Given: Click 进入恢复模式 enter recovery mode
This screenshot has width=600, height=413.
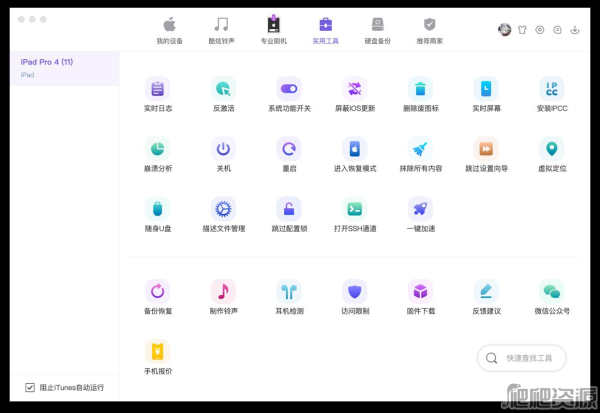Looking at the screenshot, I should coord(355,149).
